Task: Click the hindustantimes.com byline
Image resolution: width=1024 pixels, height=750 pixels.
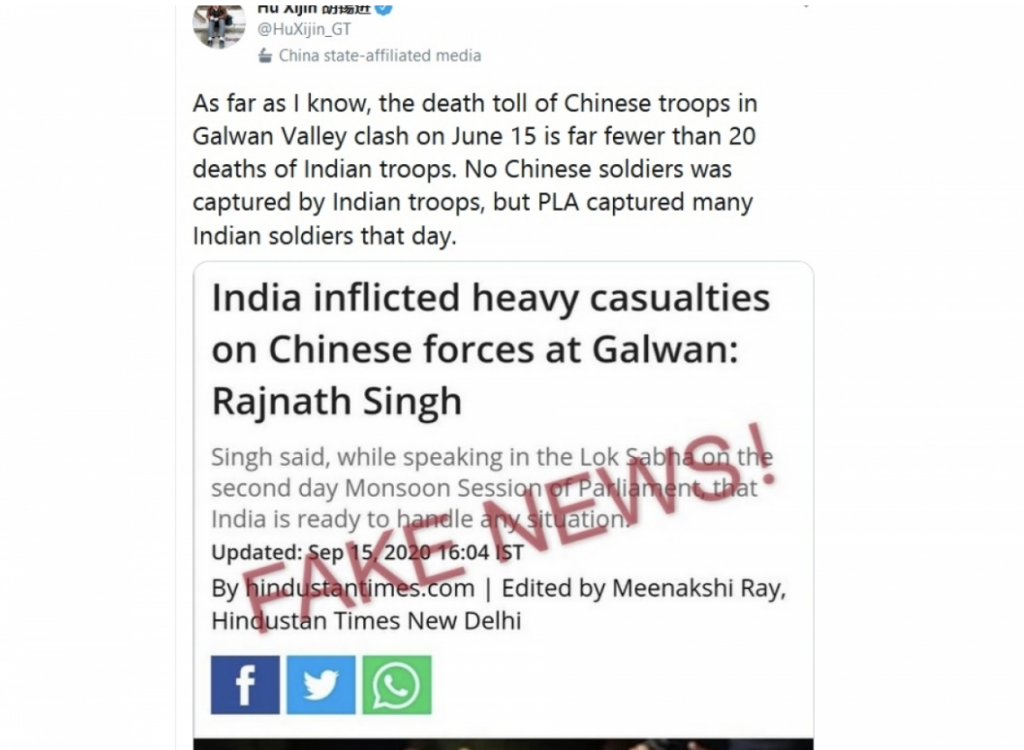Action: point(360,588)
